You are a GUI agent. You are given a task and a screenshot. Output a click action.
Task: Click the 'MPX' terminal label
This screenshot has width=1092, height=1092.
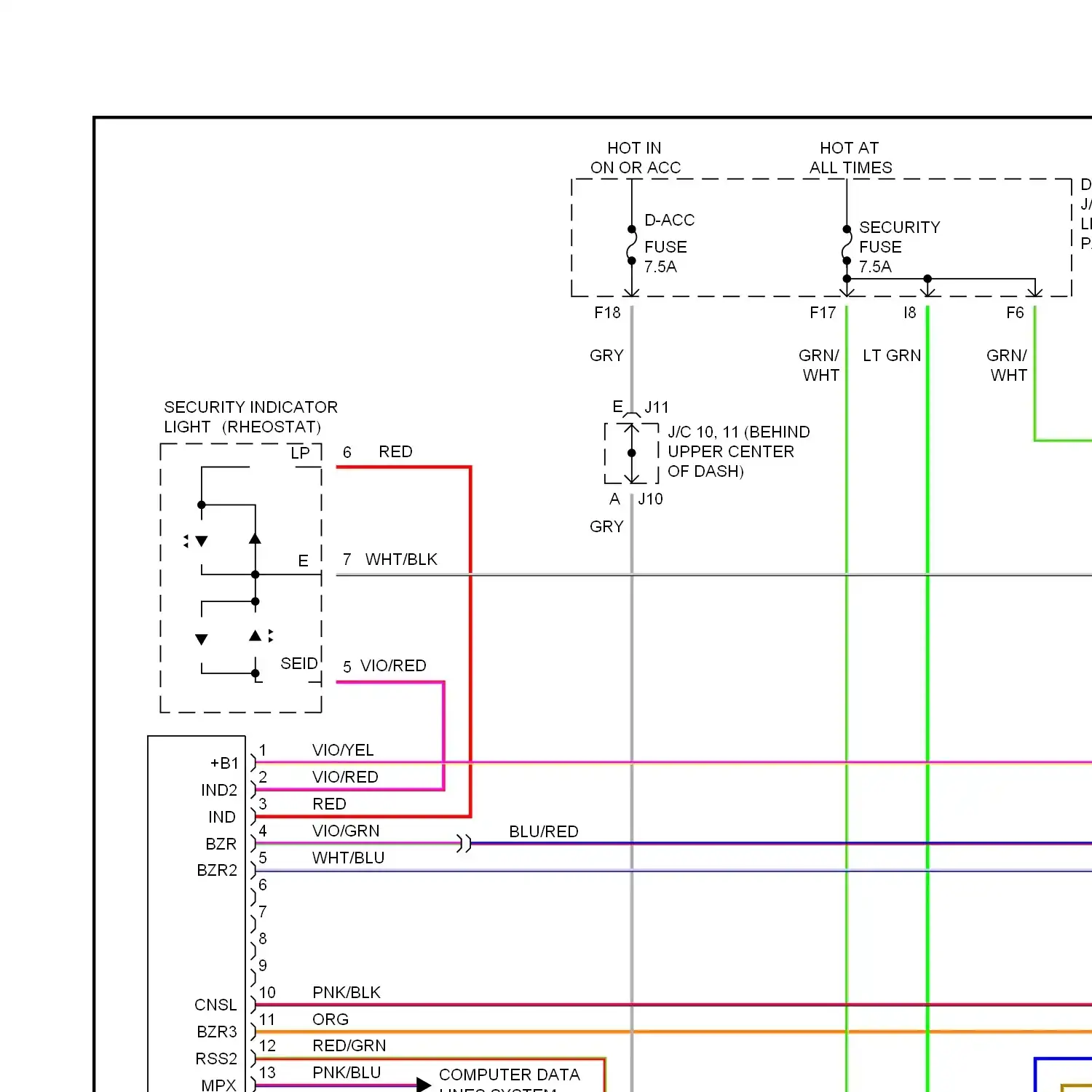click(218, 1085)
